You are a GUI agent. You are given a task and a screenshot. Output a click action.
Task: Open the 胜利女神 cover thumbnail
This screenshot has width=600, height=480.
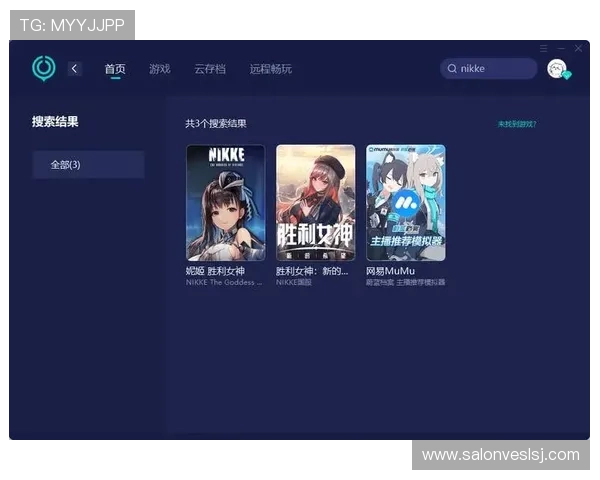(316, 202)
